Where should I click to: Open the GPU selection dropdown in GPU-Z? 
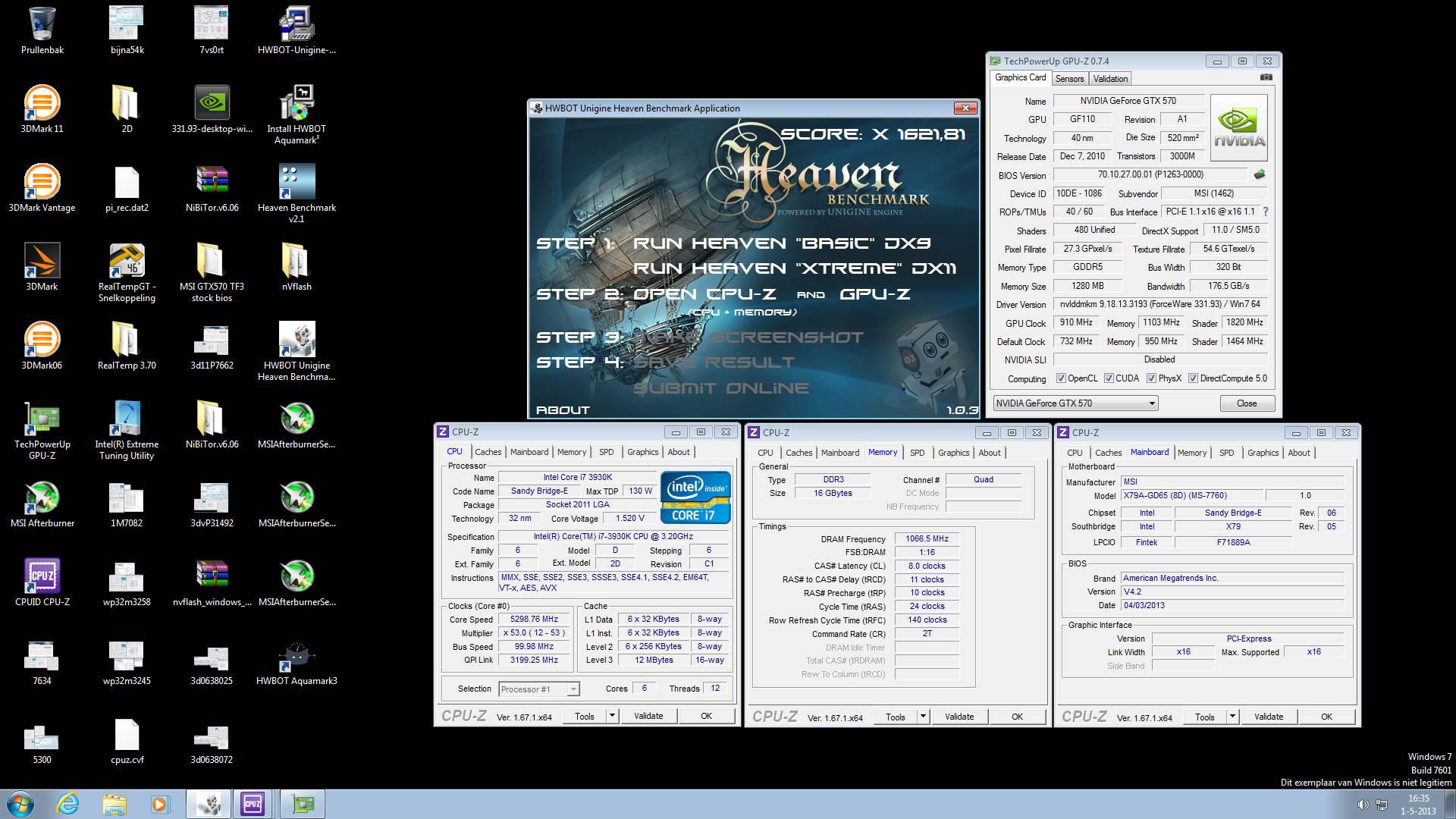[1075, 403]
